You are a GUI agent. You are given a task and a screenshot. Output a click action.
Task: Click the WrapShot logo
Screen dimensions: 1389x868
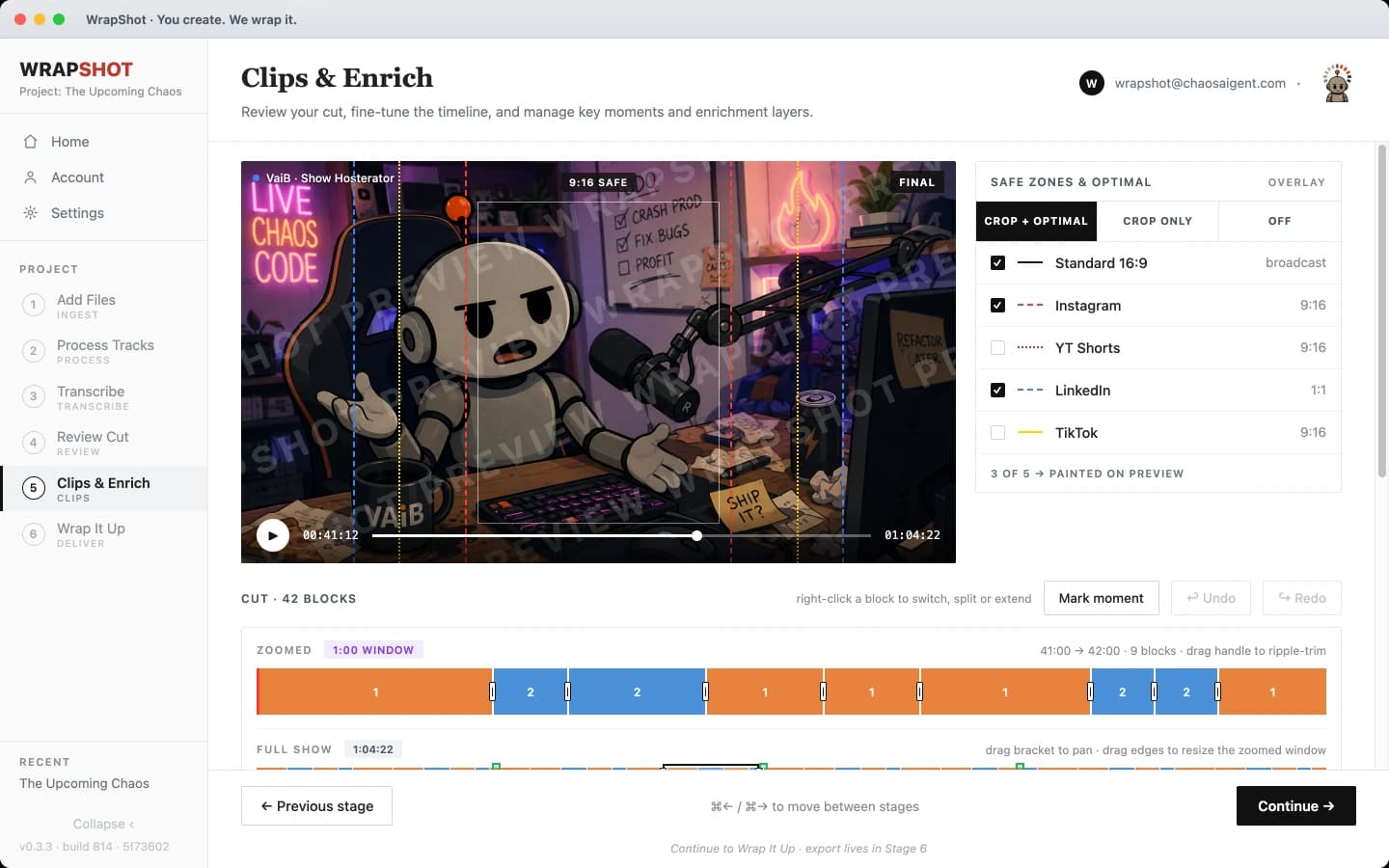click(76, 69)
